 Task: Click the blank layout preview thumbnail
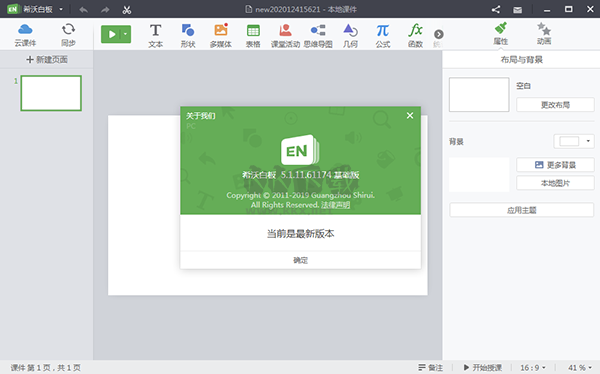pyautogui.click(x=479, y=95)
